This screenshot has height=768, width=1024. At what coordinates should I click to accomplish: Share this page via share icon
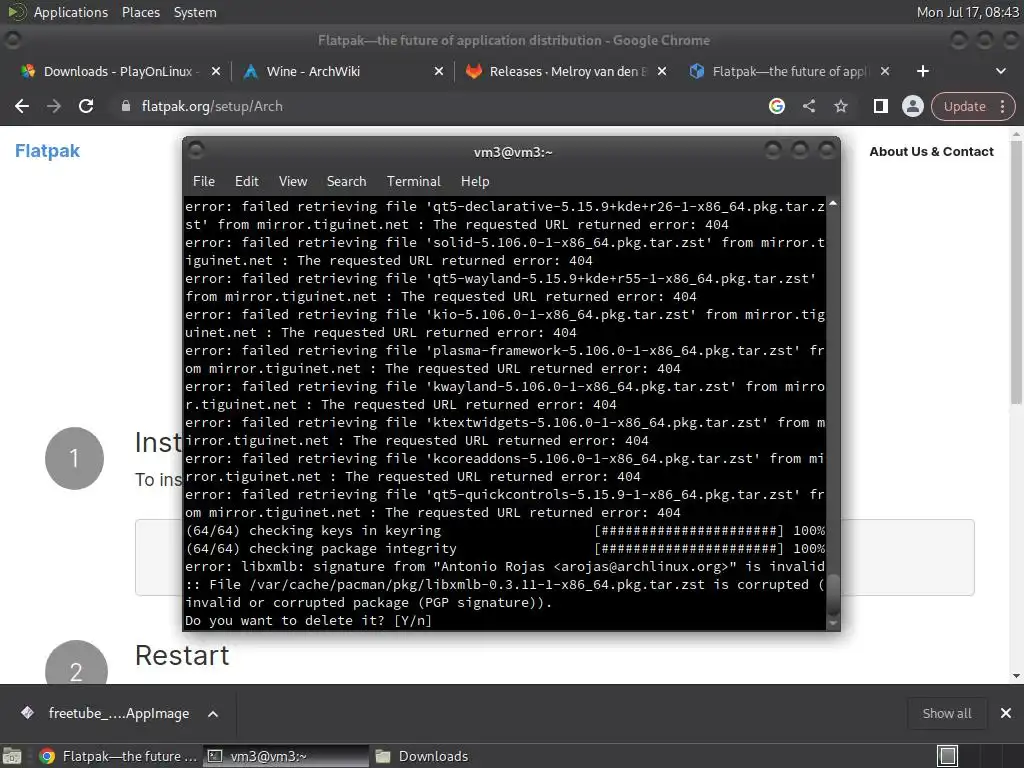(x=809, y=106)
